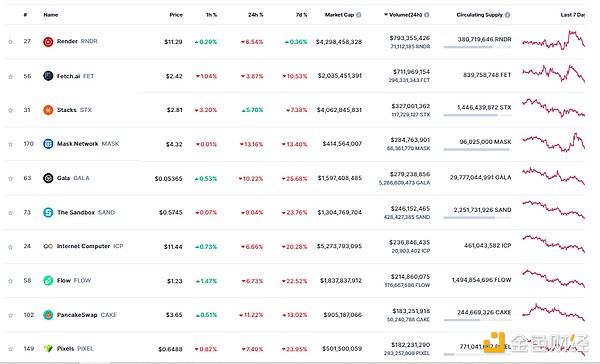Click the Market Cap info icon
The image size is (600, 364).
[x=359, y=15]
